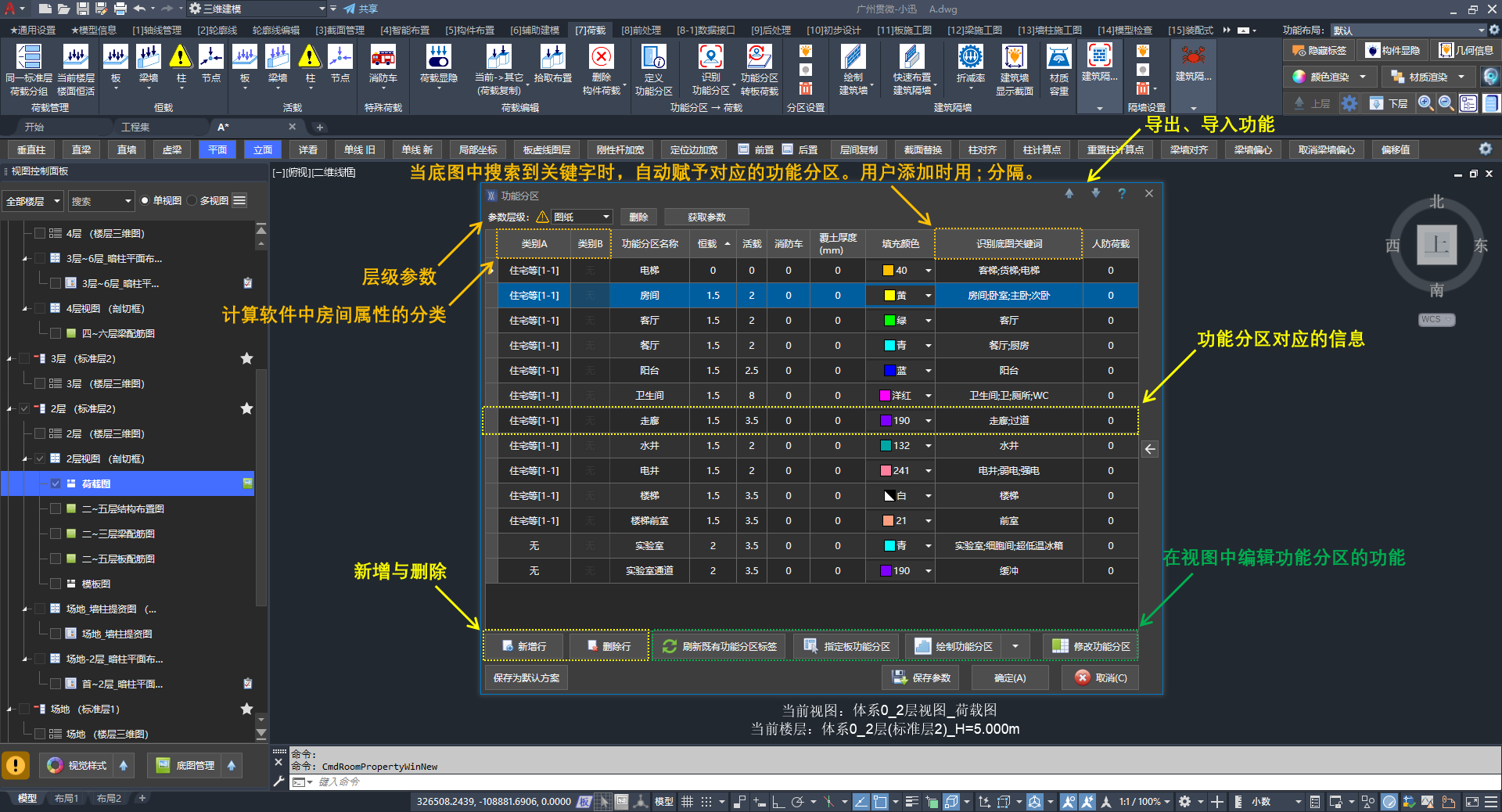Expand the 全部楼层 floor filter dropdown
Viewport: 1502px width, 812px height.
[33, 201]
